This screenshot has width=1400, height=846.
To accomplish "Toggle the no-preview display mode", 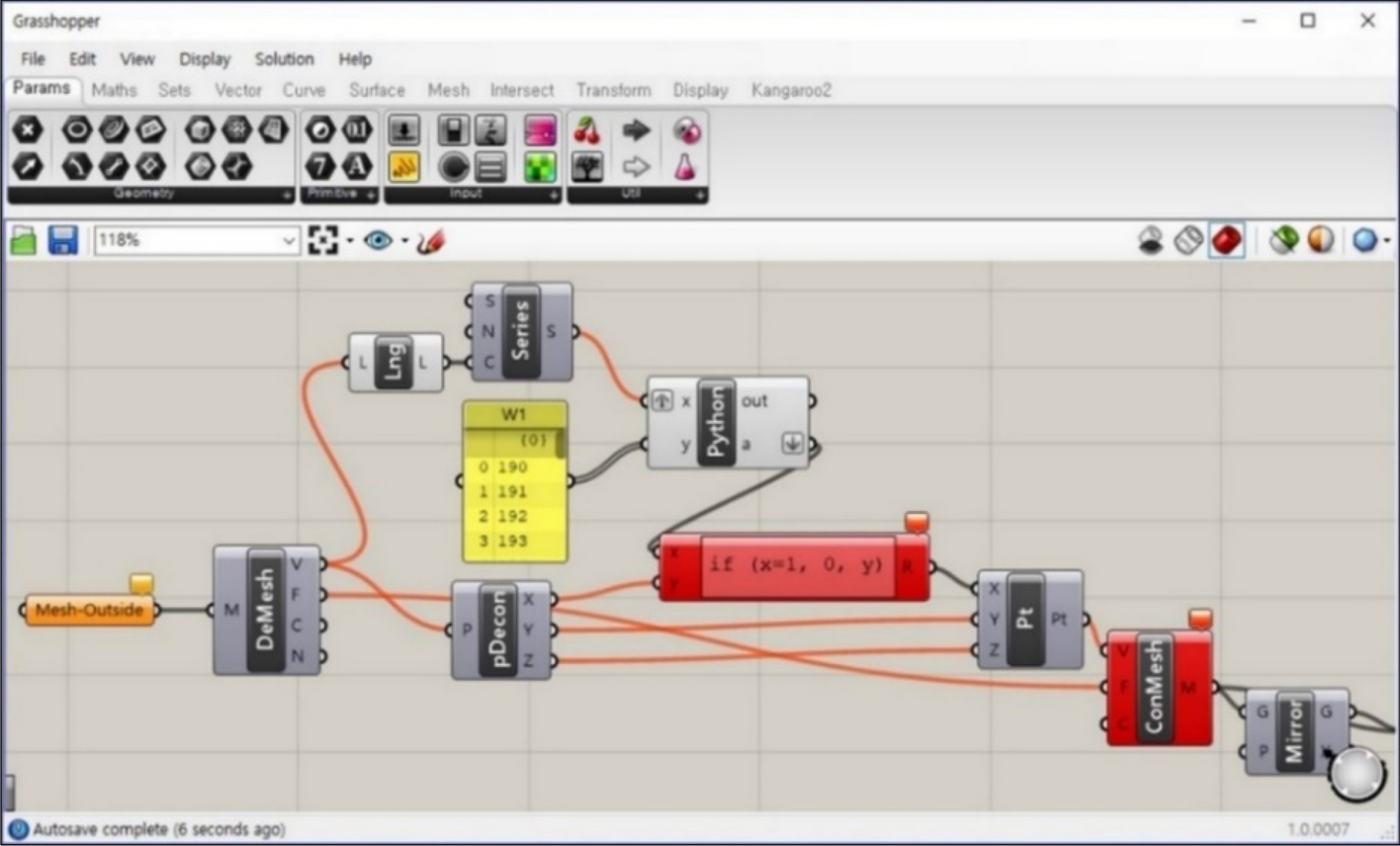I will [x=1151, y=240].
